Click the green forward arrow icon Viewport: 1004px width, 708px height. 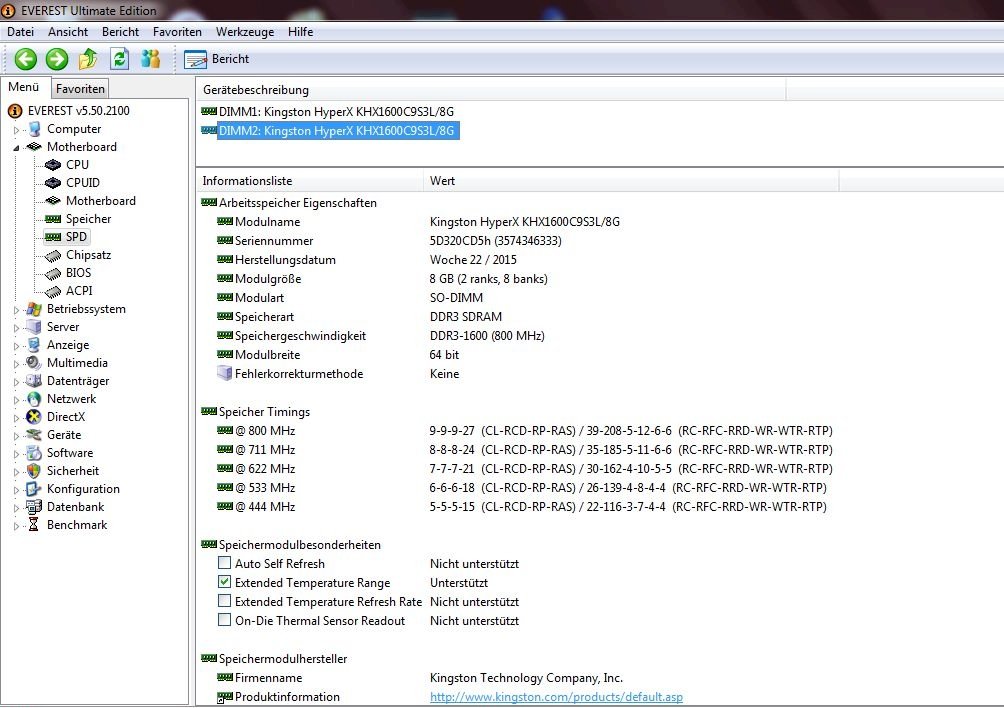pos(57,59)
